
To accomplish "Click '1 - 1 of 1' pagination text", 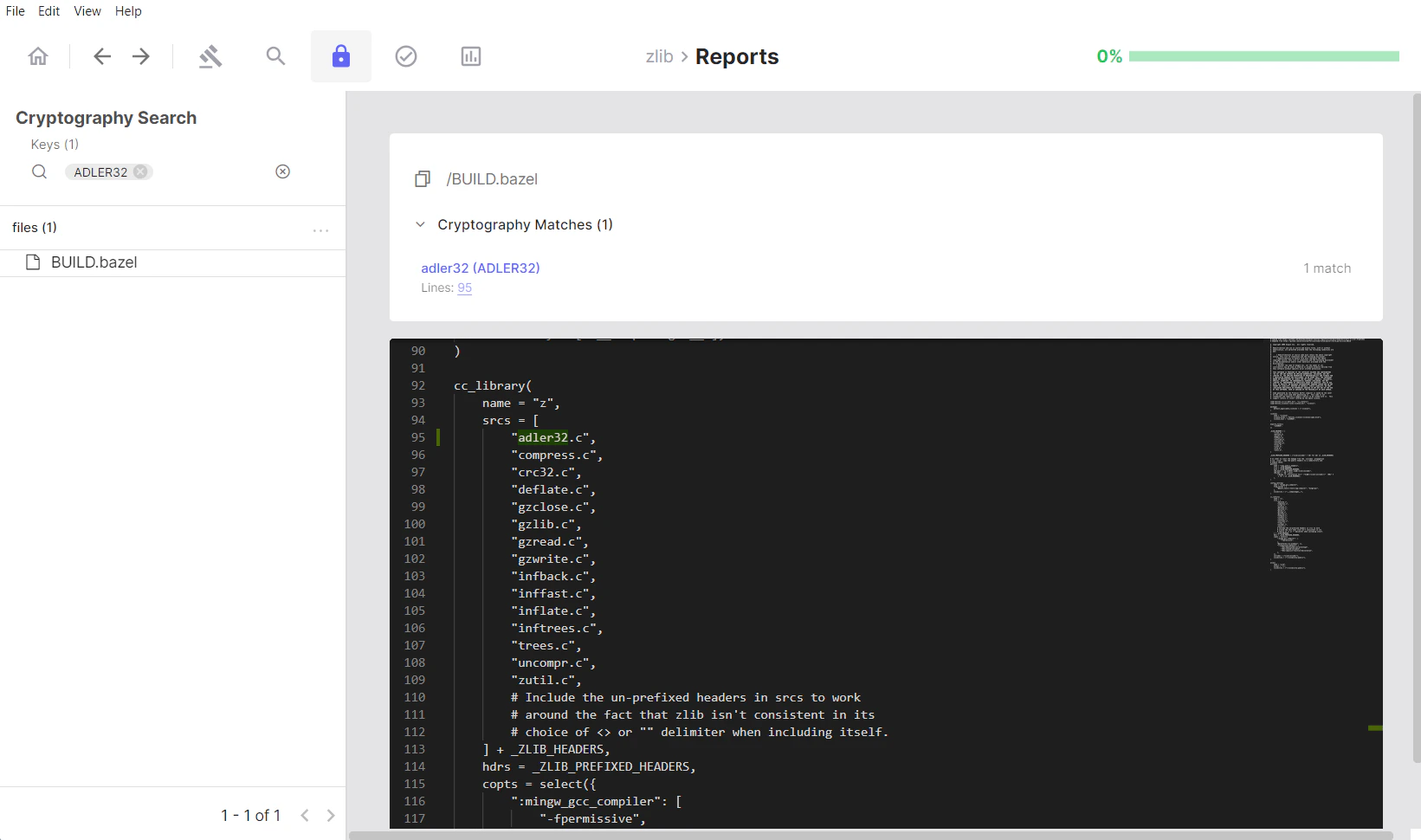I will [x=250, y=815].
